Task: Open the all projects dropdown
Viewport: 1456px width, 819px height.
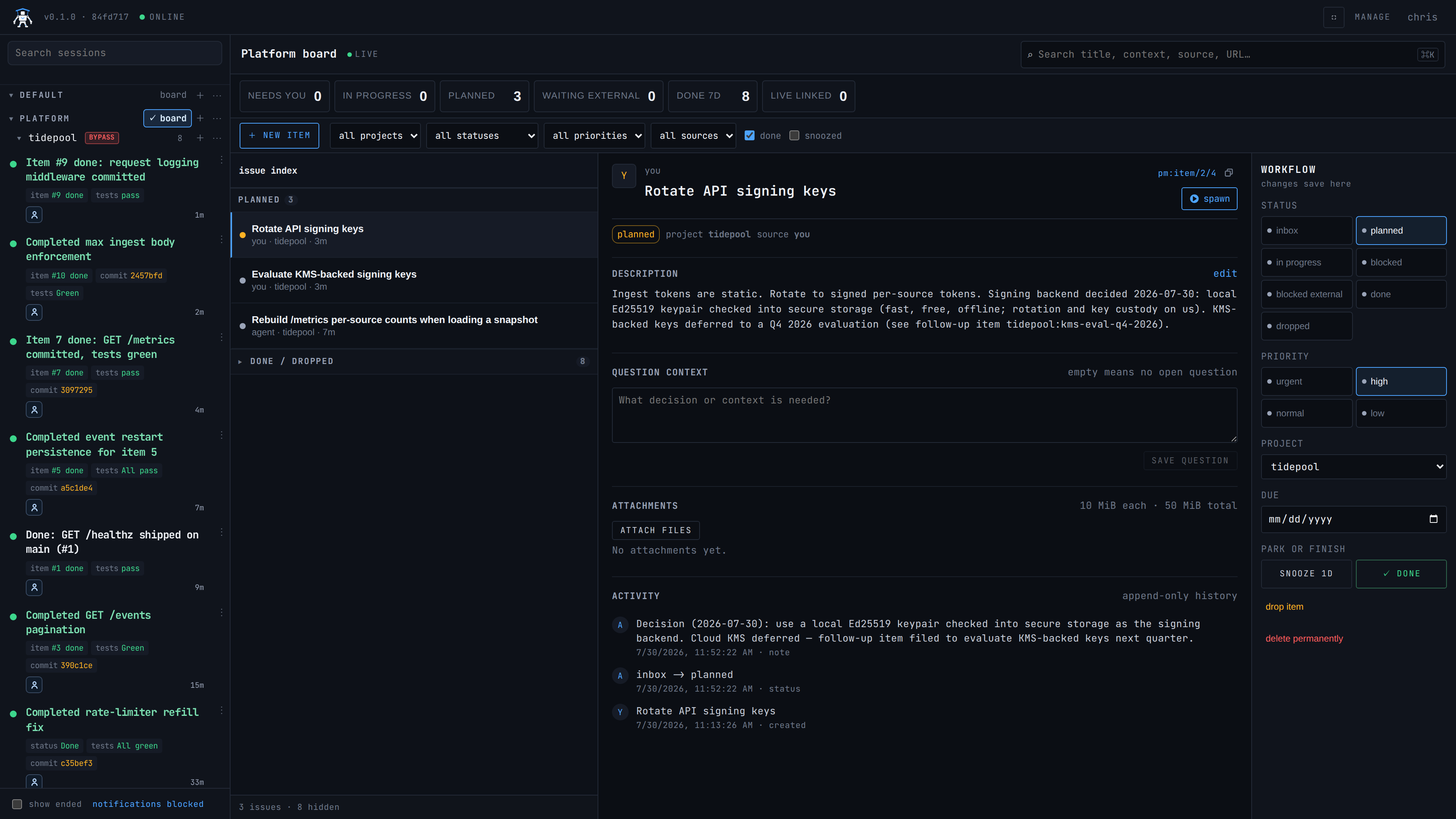Action: point(375,136)
